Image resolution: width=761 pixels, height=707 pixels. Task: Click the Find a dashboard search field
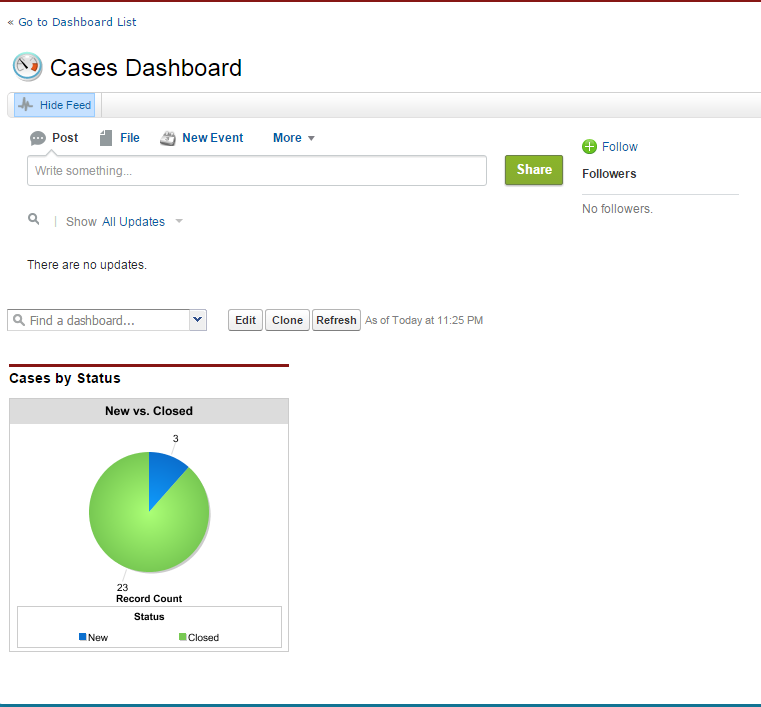tap(99, 320)
